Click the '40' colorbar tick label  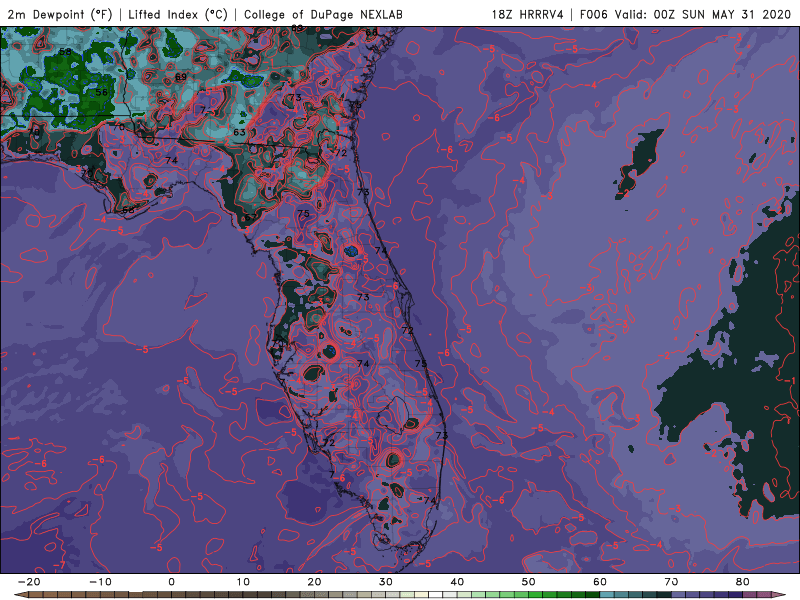(457, 582)
